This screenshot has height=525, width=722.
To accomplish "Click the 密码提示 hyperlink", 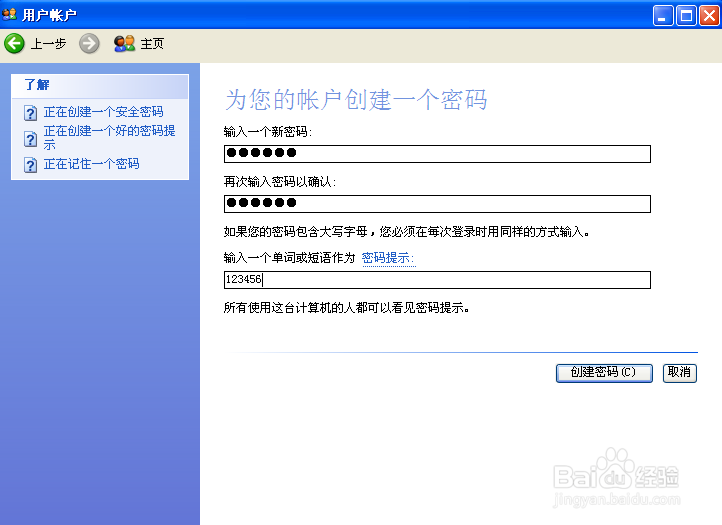I will (388, 258).
